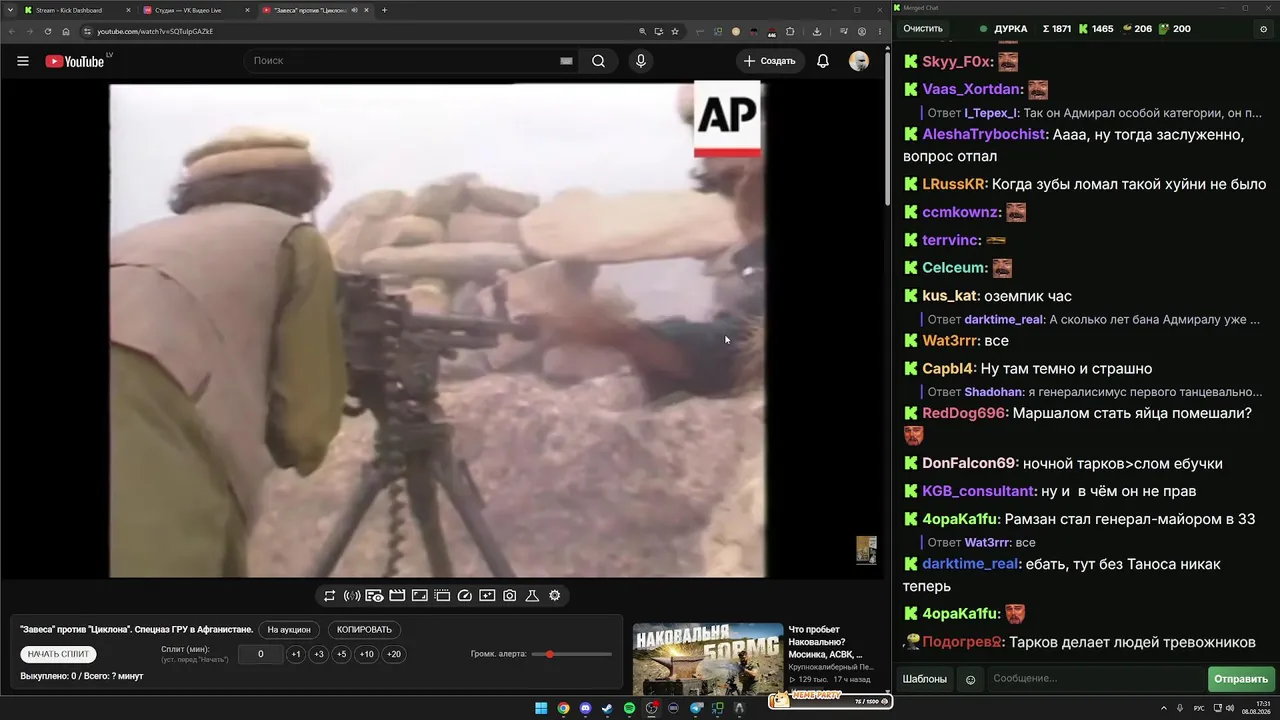
Task: Click the broadcast waves icon in the player toolbar
Action: point(352,596)
